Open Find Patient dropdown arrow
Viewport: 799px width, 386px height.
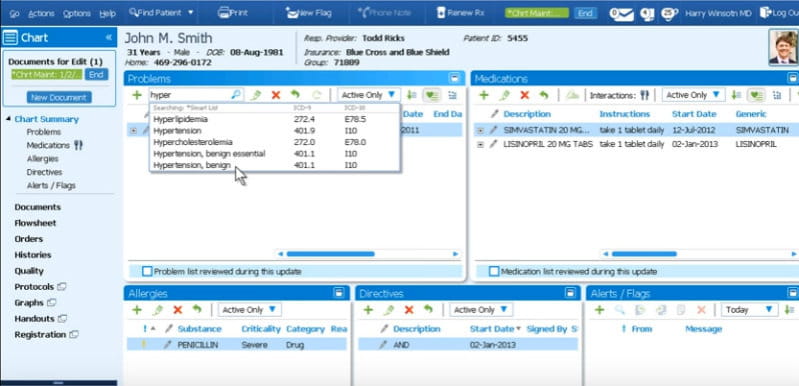click(x=191, y=13)
